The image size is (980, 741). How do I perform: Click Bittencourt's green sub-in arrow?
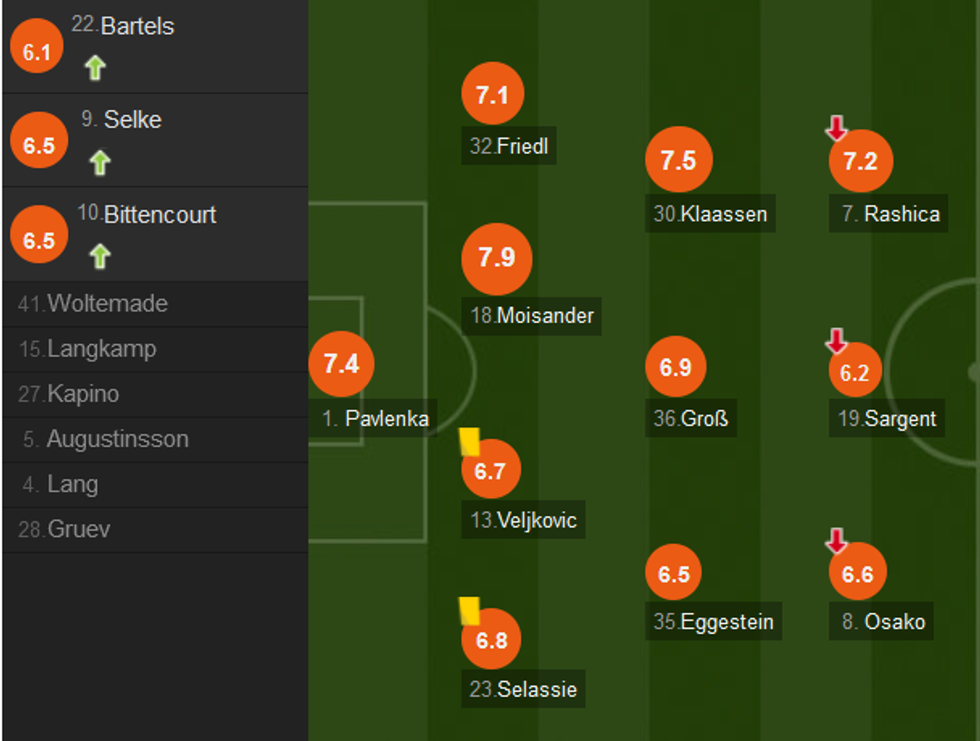point(99,257)
